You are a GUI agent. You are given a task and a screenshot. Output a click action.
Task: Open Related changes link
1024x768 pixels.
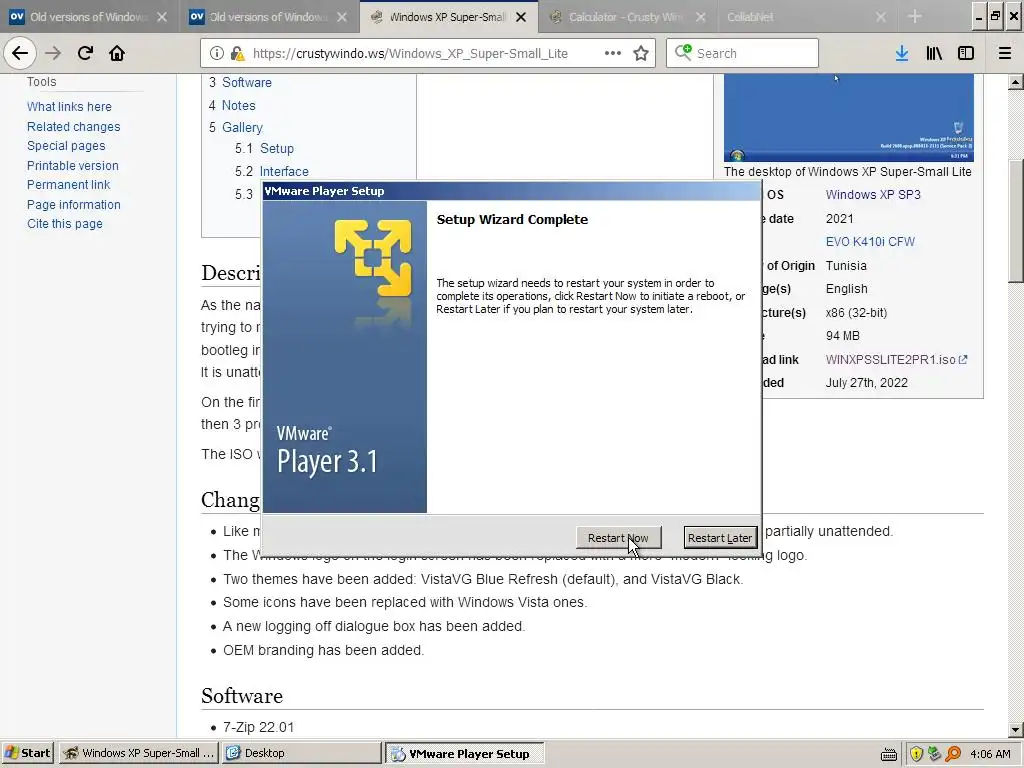73,127
